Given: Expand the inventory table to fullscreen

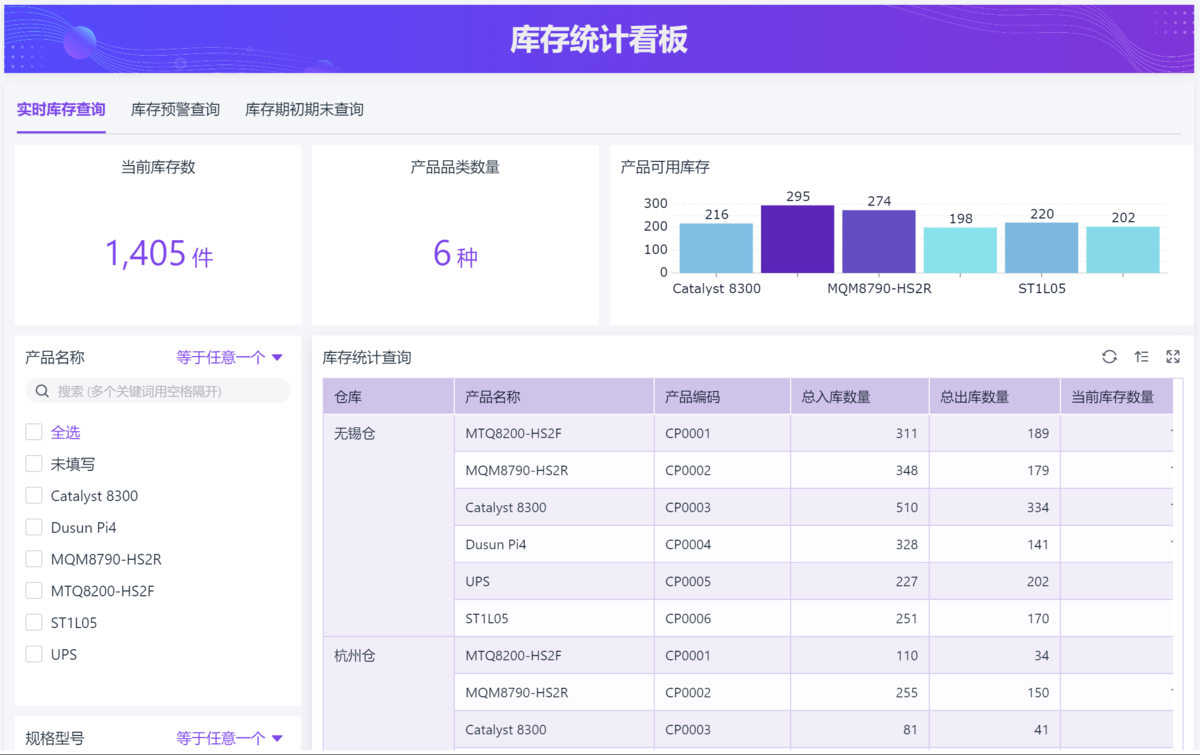Looking at the screenshot, I should point(1173,357).
